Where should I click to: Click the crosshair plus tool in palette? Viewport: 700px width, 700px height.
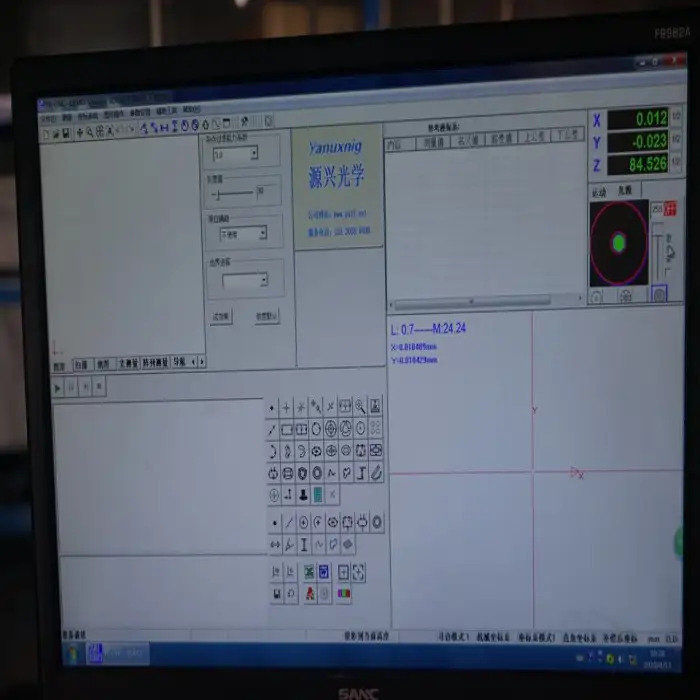click(287, 408)
